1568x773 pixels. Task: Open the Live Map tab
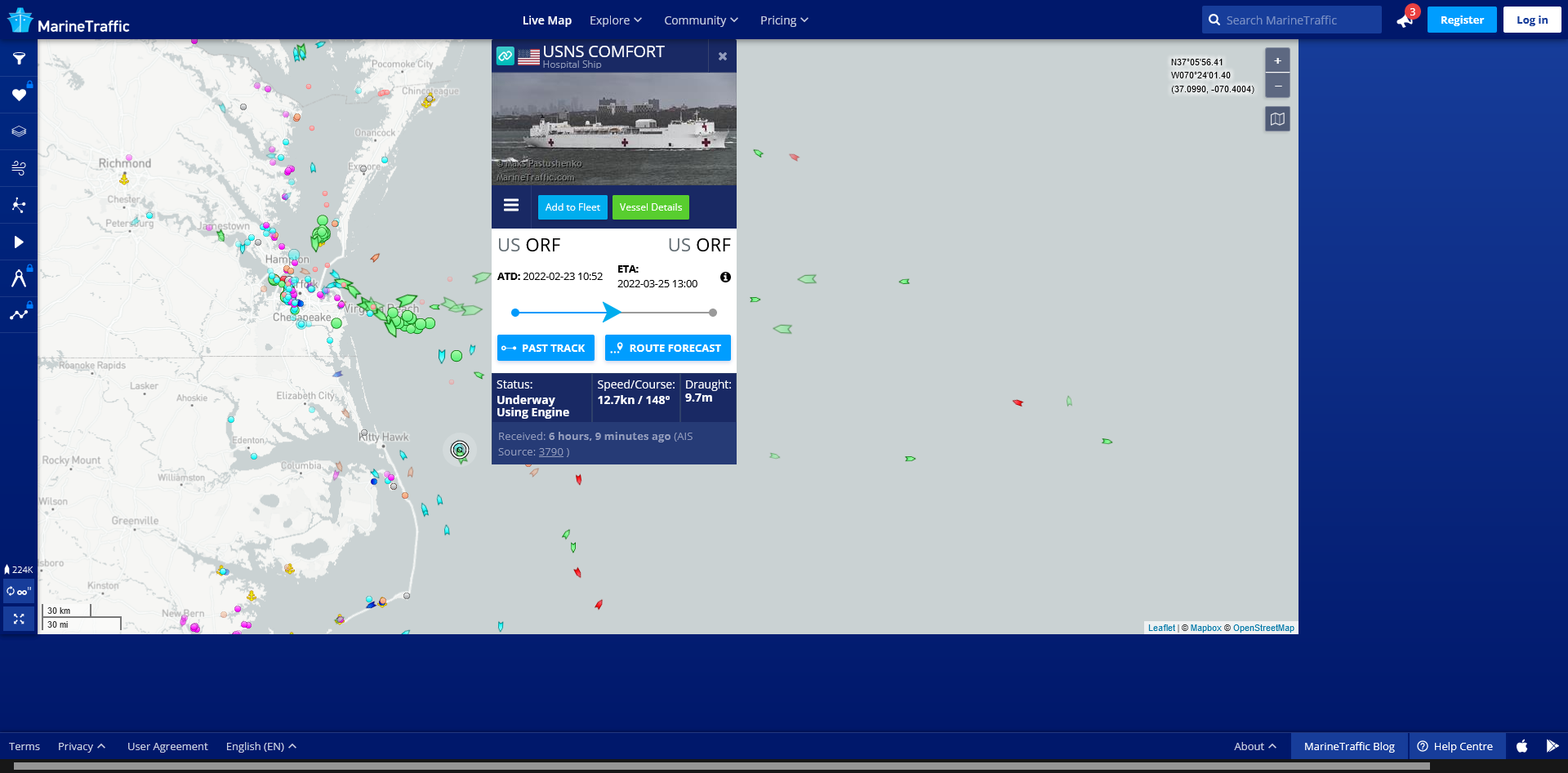(x=547, y=20)
